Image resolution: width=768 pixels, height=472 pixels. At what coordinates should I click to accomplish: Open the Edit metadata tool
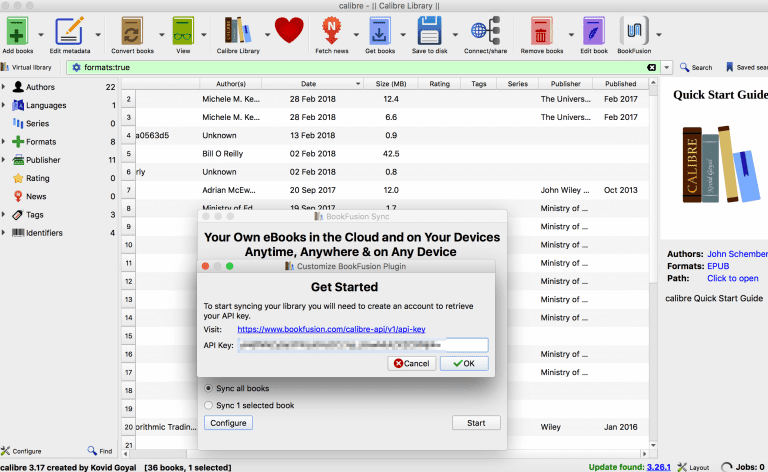[69, 31]
